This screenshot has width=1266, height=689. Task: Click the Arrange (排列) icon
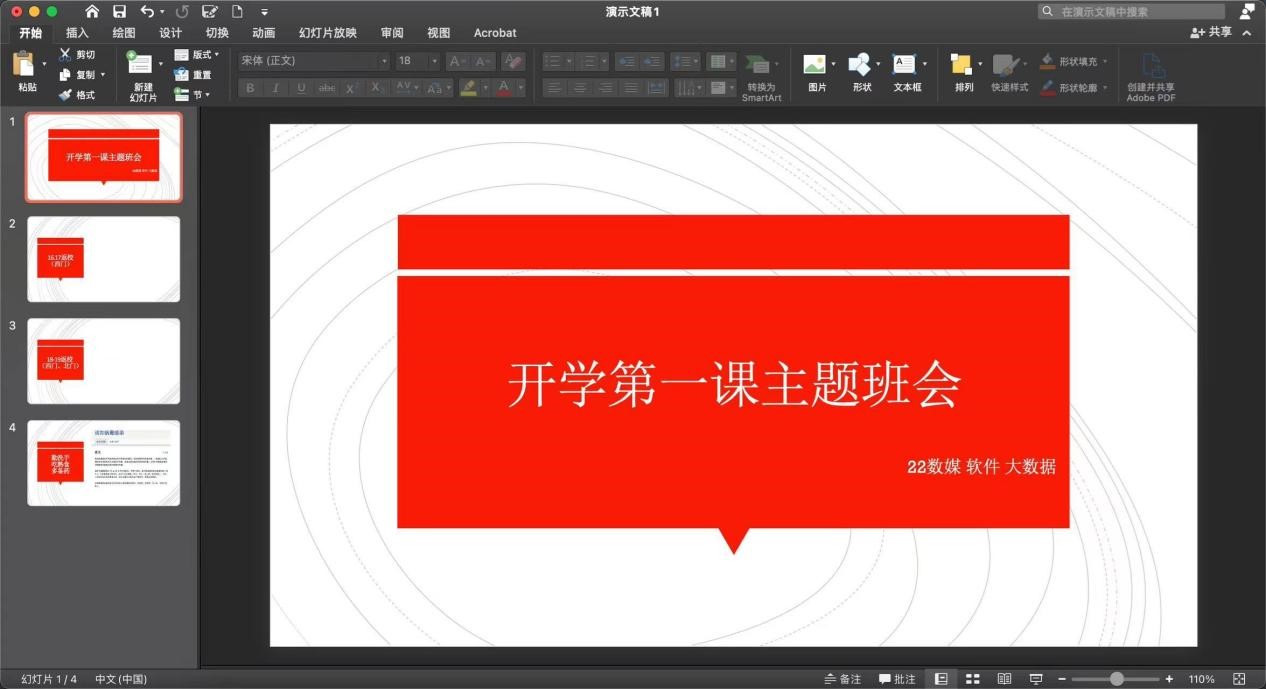pyautogui.click(x=961, y=65)
